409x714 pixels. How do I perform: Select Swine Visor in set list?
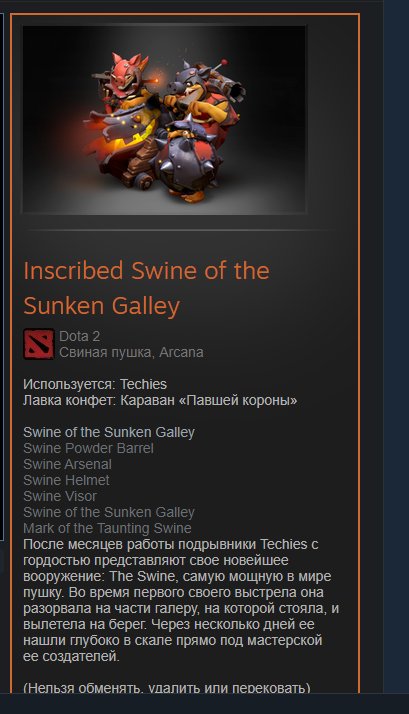pos(60,496)
